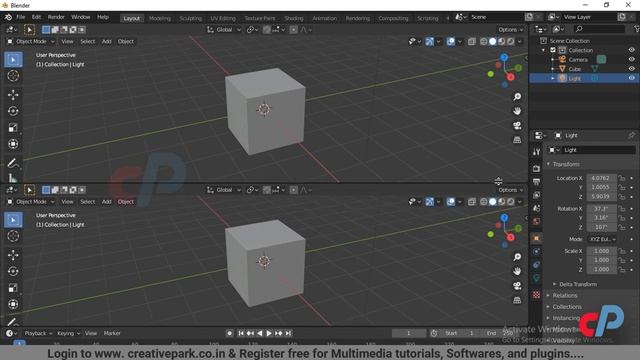Select the Move tool in lower viewport

click(x=13, y=255)
